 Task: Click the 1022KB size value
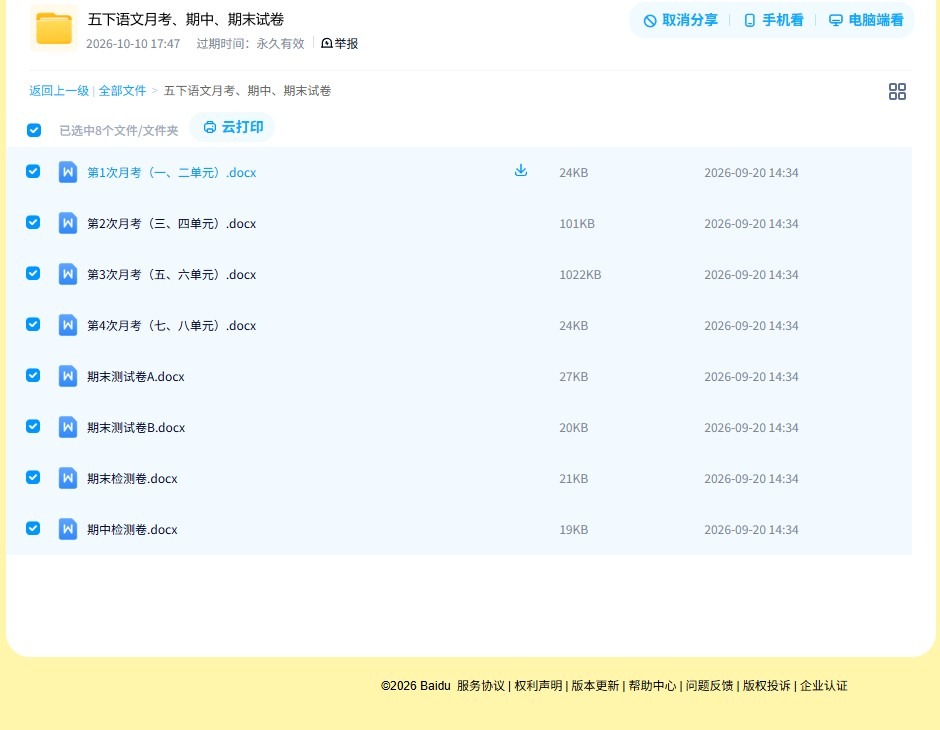coord(580,274)
